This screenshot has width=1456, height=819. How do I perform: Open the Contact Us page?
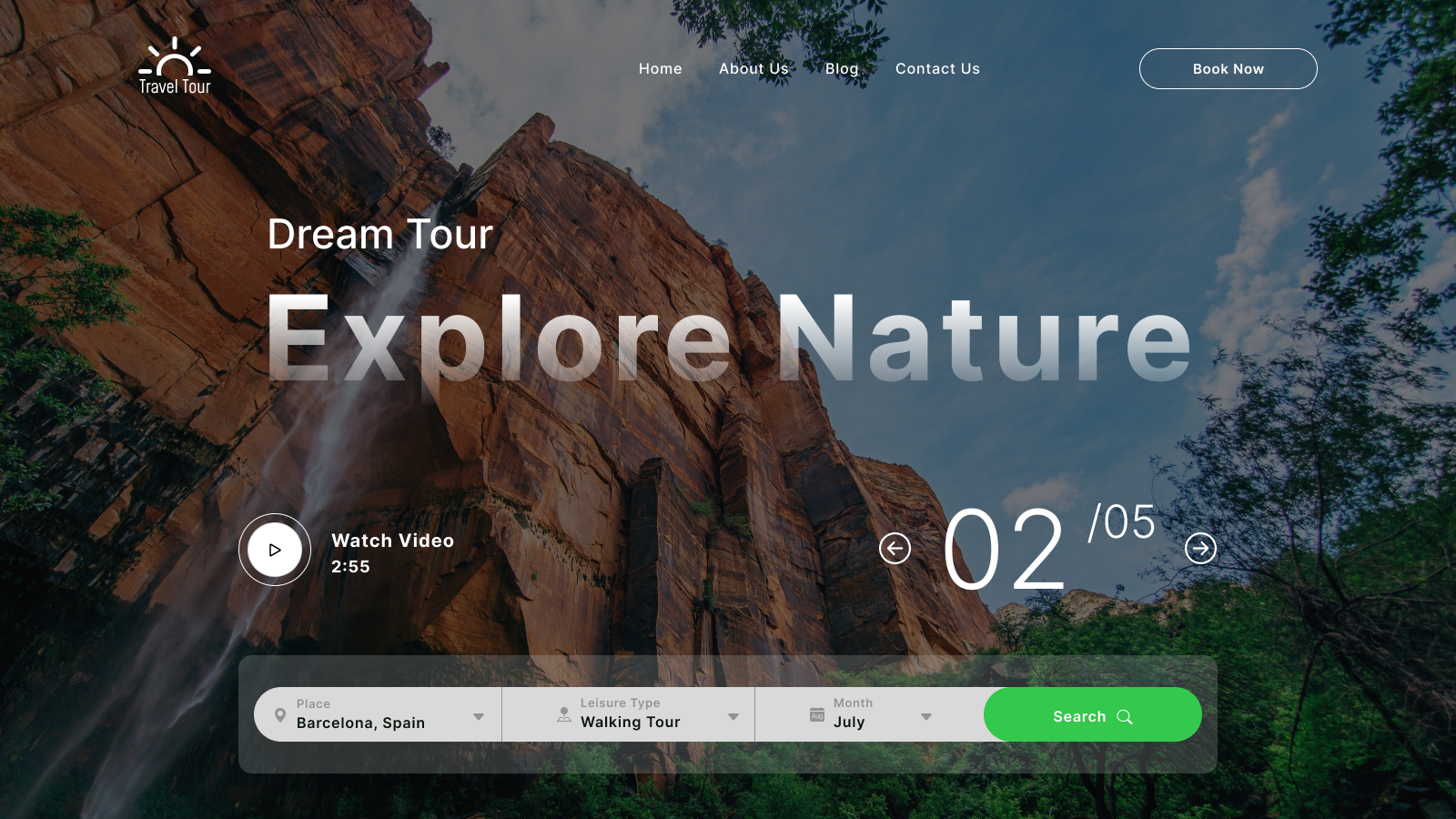937,68
